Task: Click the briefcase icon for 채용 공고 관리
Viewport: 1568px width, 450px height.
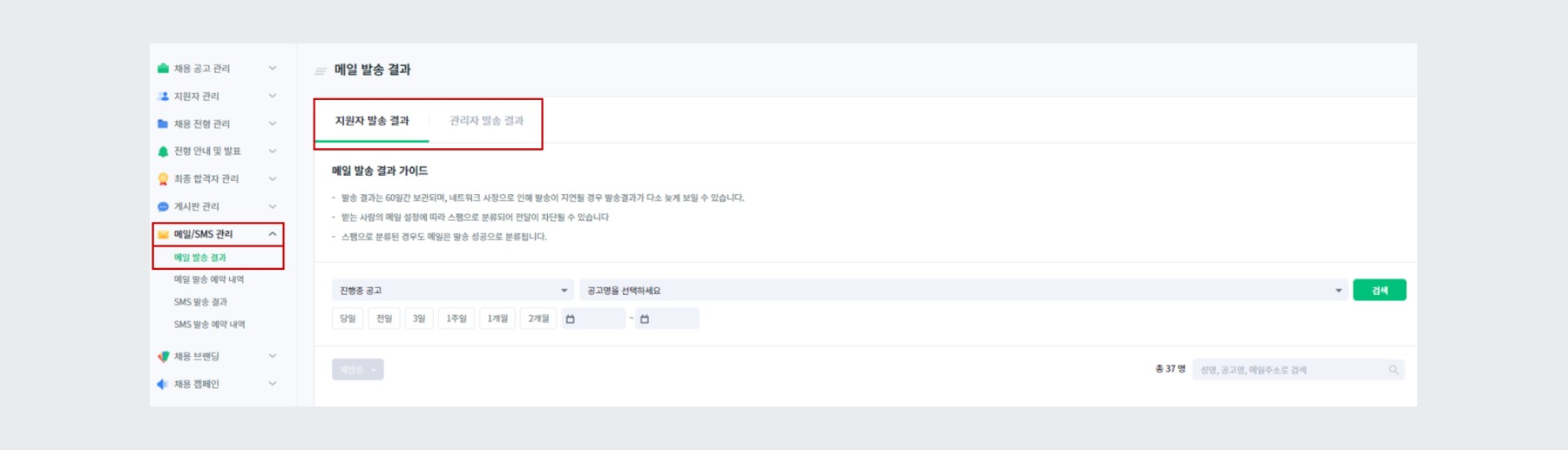Action: click(163, 68)
